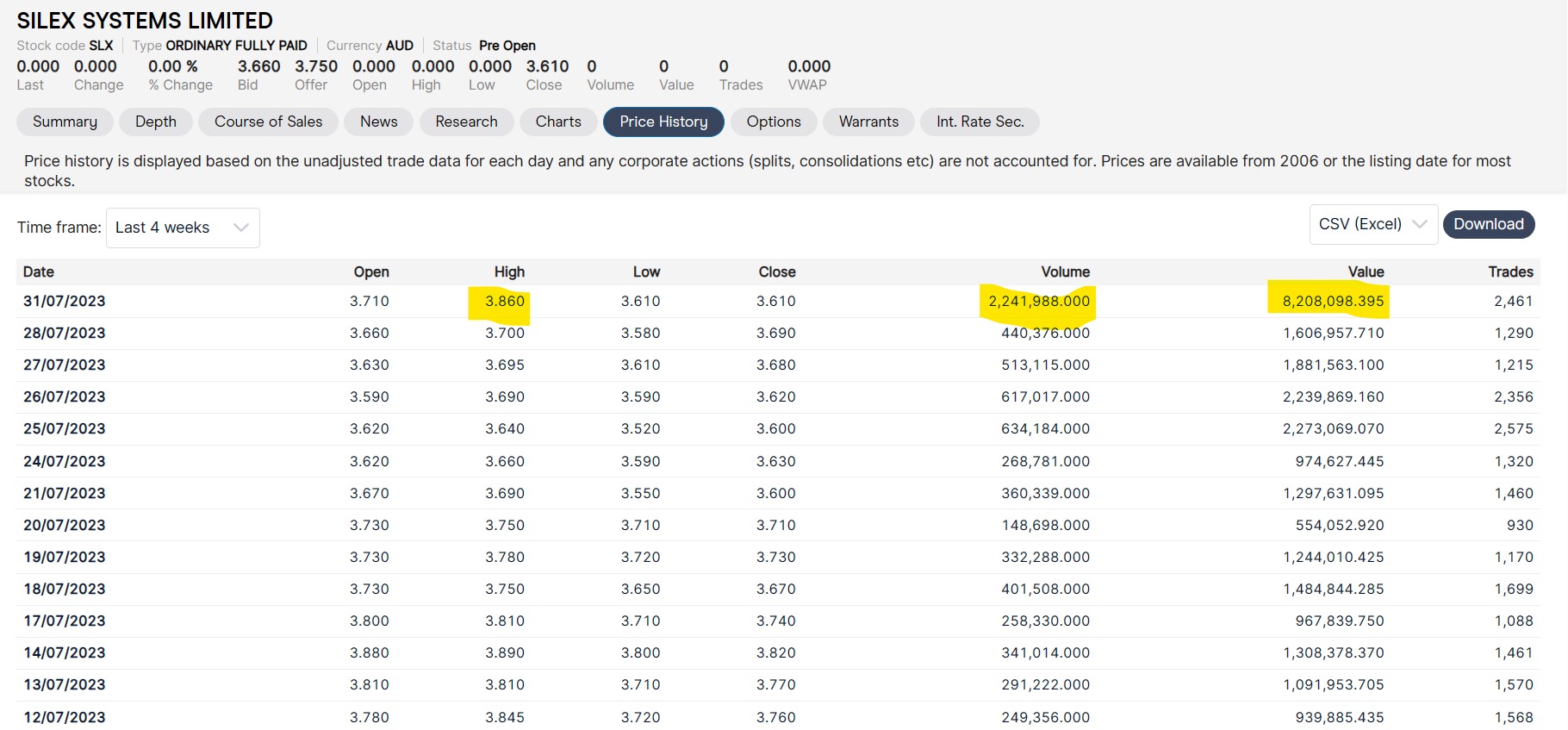Click the Date column header
This screenshot has width=1568, height=730.
(39, 272)
